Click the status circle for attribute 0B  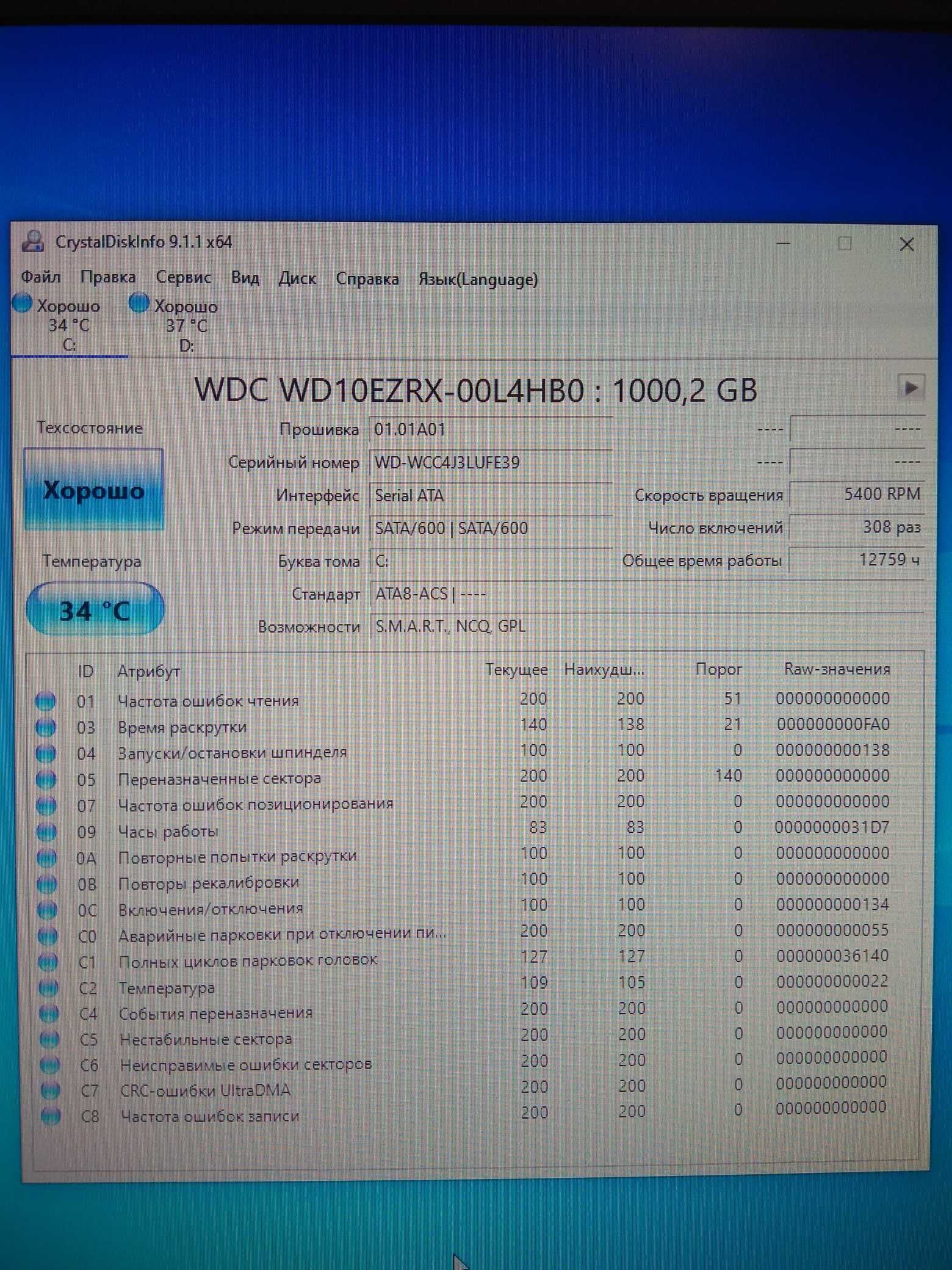47,884
